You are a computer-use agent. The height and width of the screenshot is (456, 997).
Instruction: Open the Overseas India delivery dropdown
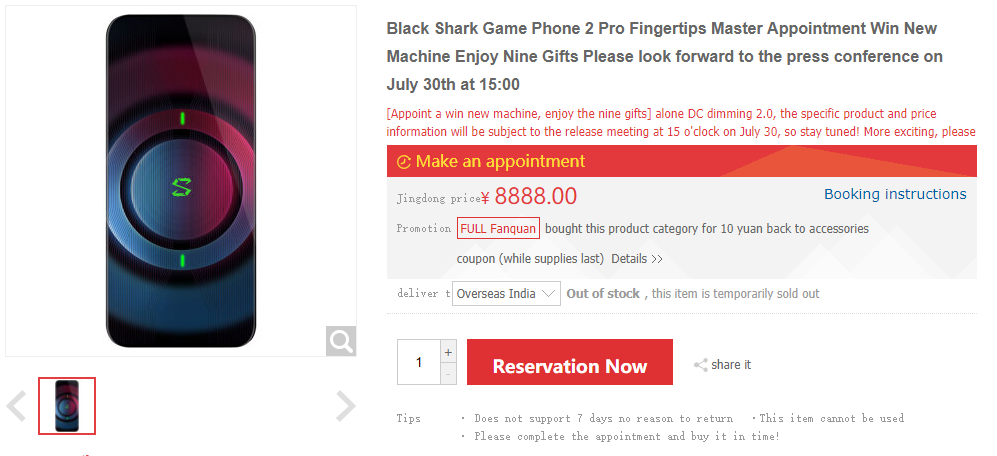coord(506,294)
